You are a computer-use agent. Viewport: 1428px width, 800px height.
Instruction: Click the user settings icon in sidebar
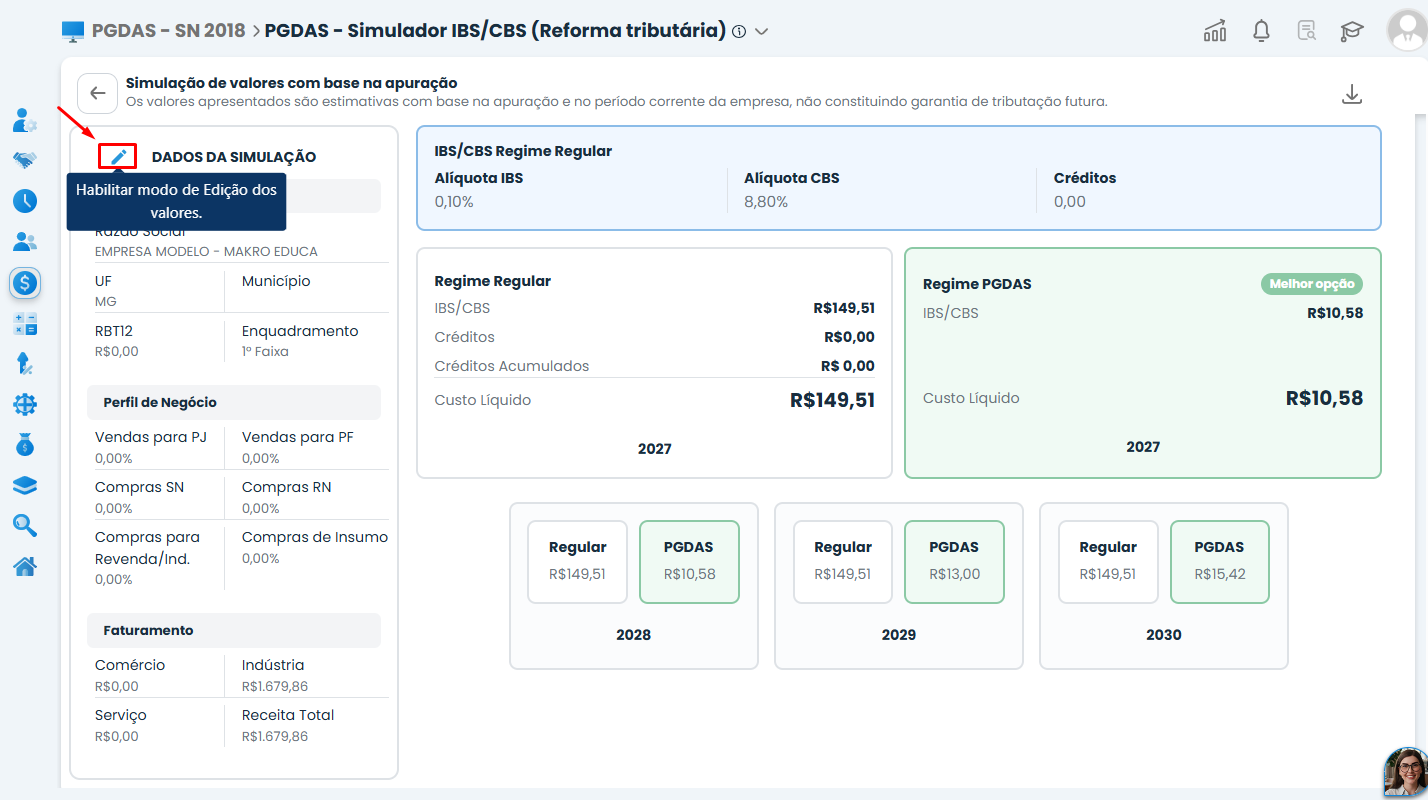tap(25, 120)
